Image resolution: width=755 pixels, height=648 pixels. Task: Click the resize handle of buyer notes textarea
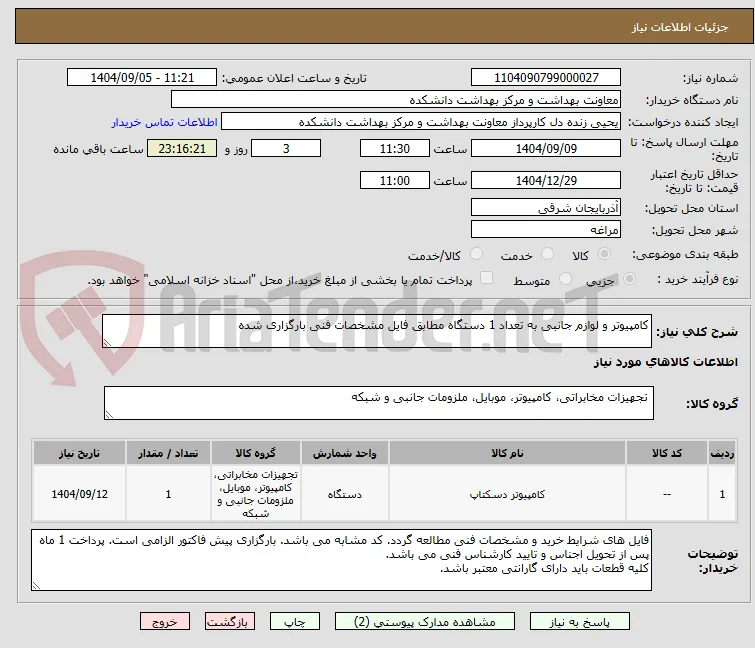[x=36, y=586]
